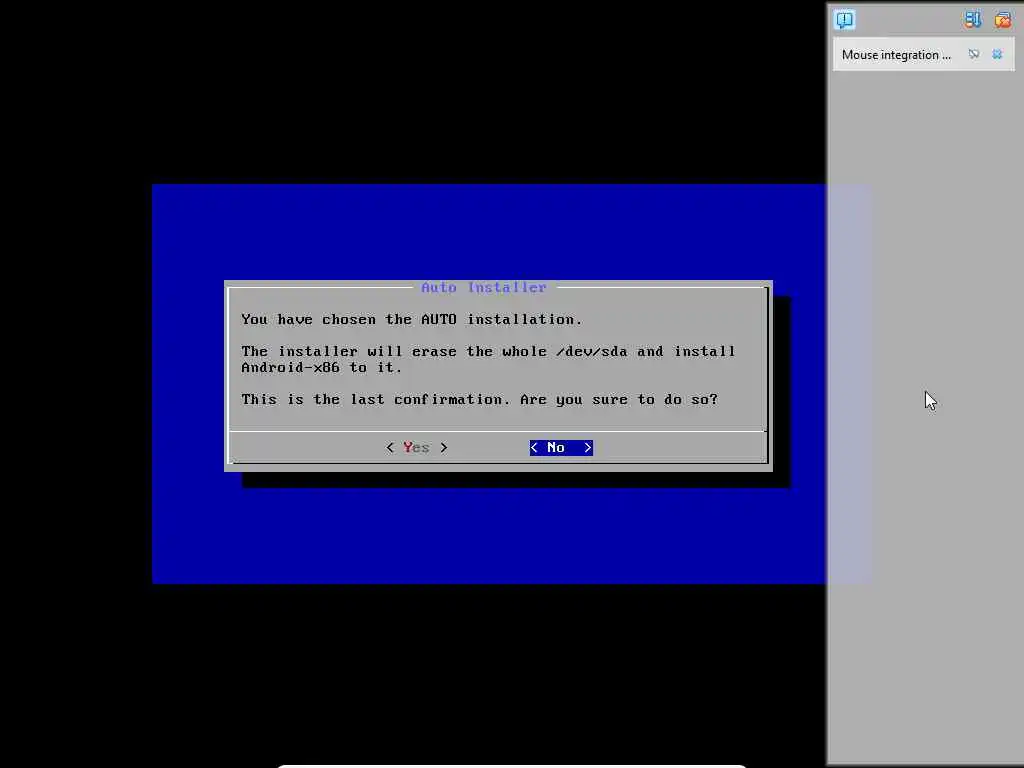Click the 'erase the whole /dev/sda' line
The image size is (1024, 768).
(x=488, y=351)
